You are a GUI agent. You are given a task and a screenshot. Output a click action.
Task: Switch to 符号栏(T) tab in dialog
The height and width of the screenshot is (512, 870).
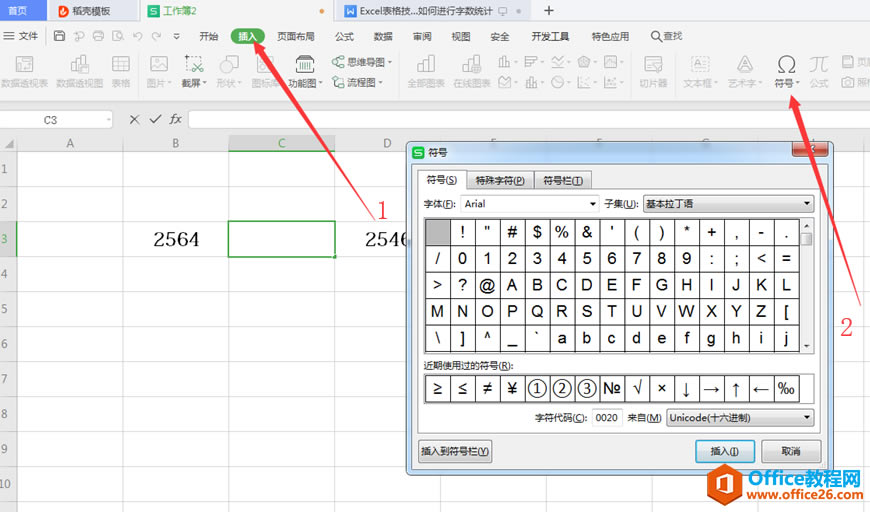[x=563, y=180]
